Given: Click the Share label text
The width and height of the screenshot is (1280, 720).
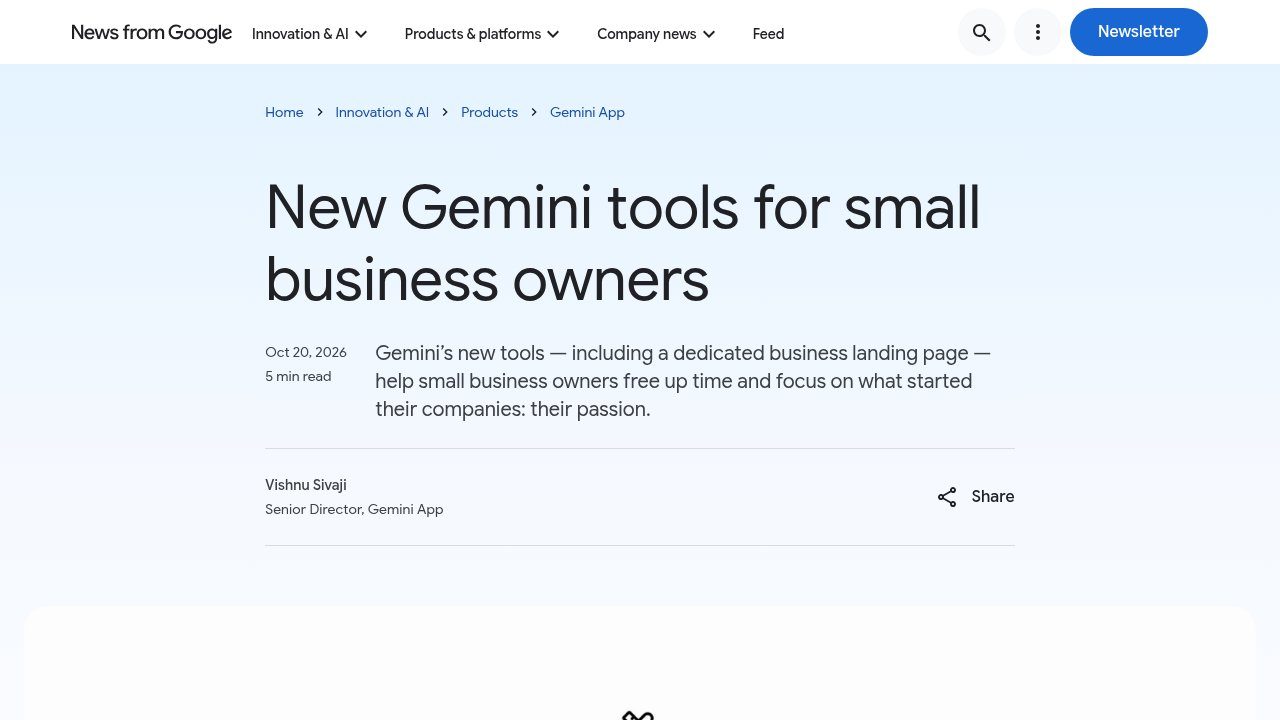Looking at the screenshot, I should 993,497.
